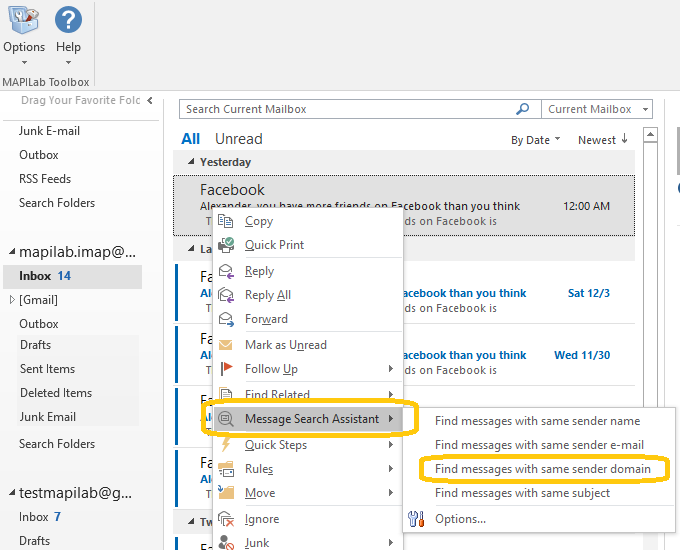The height and width of the screenshot is (550, 680).
Task: Open the Junk Email folder
Action: [x=48, y=417]
